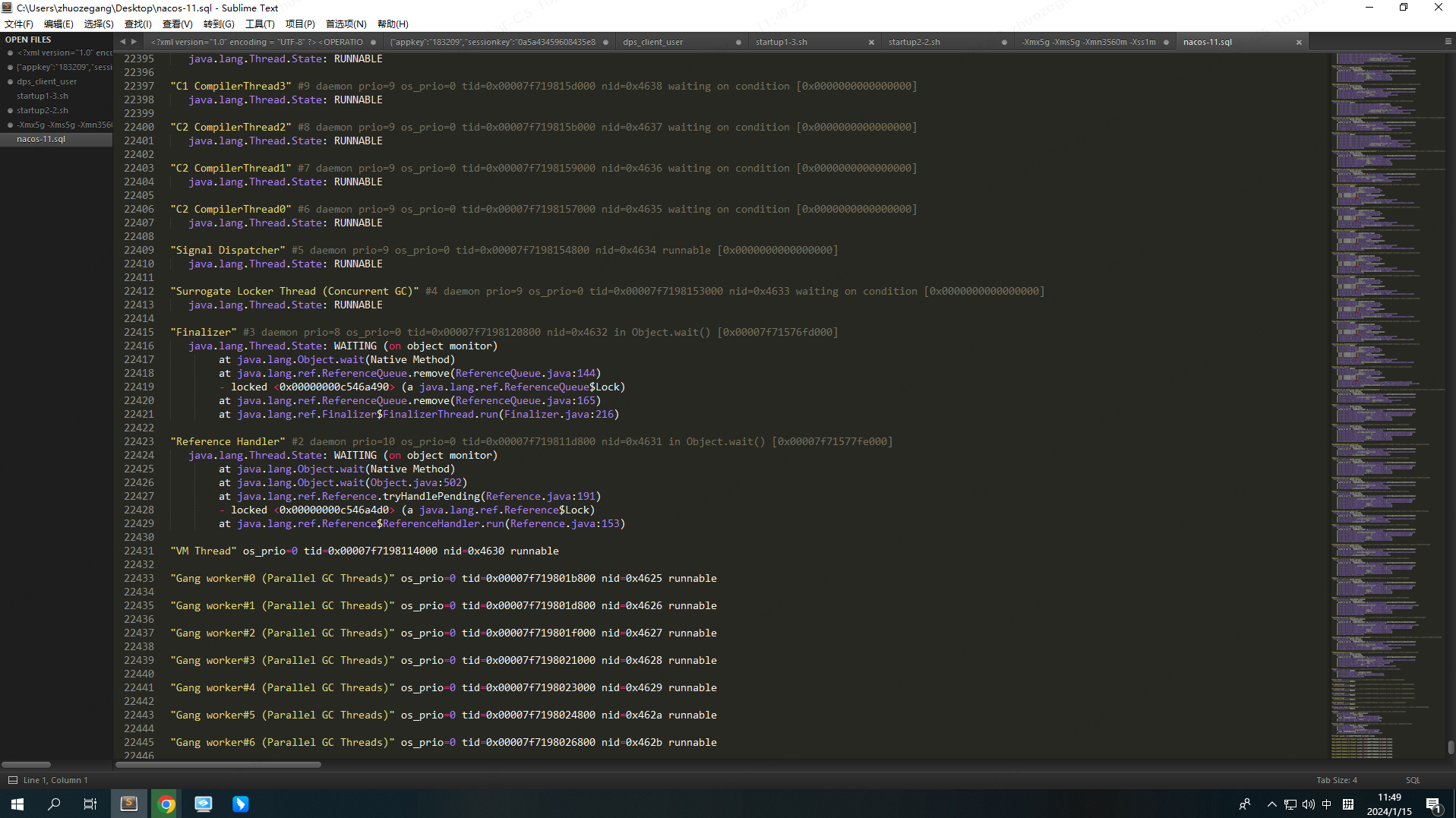The image size is (1456, 818).
Task: Click the unsaved dot on dps_client_user tab
Action: tap(738, 43)
